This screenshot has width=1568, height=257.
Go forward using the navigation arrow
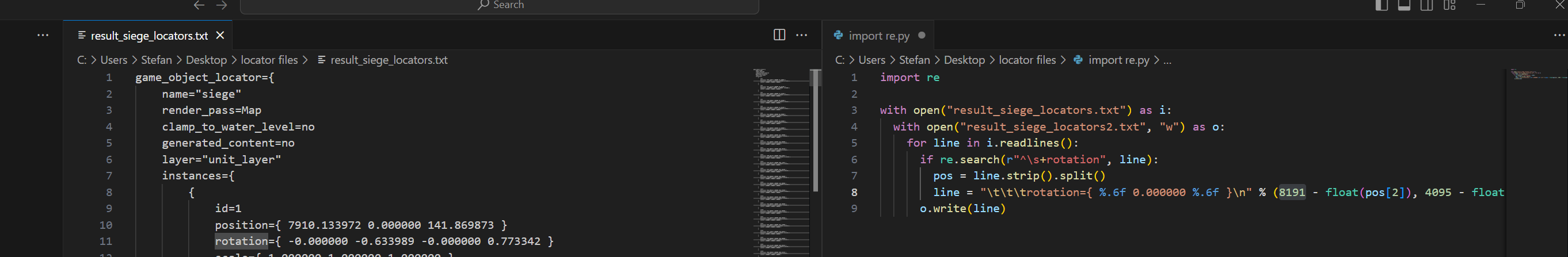222,5
